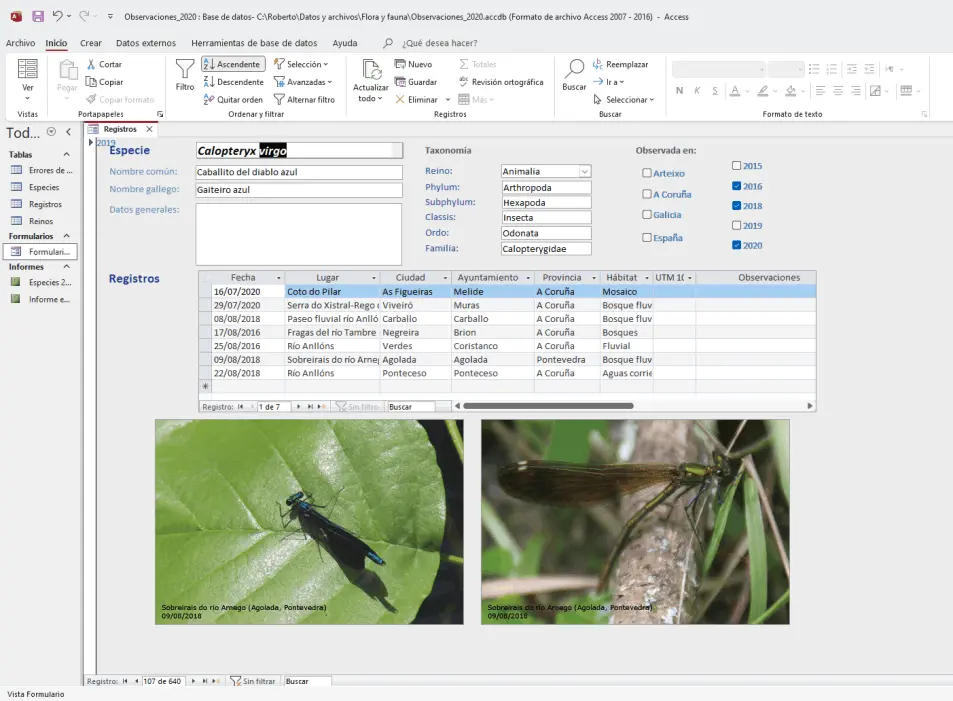The height and width of the screenshot is (701, 953).
Task: Sort records with Ascendente
Action: [x=233, y=64]
